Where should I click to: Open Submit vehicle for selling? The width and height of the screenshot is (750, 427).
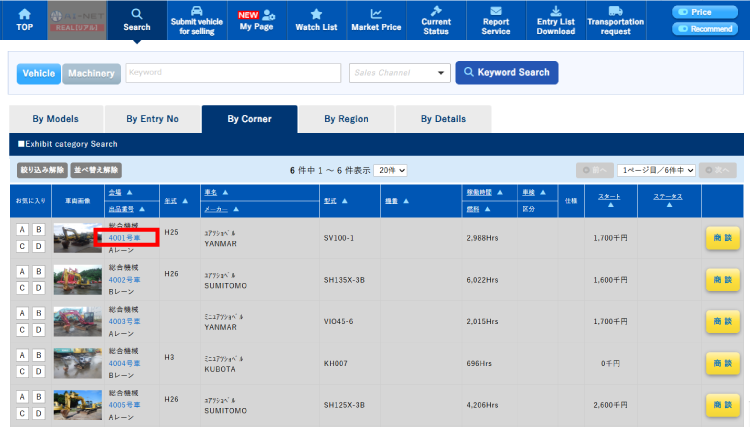click(197, 20)
